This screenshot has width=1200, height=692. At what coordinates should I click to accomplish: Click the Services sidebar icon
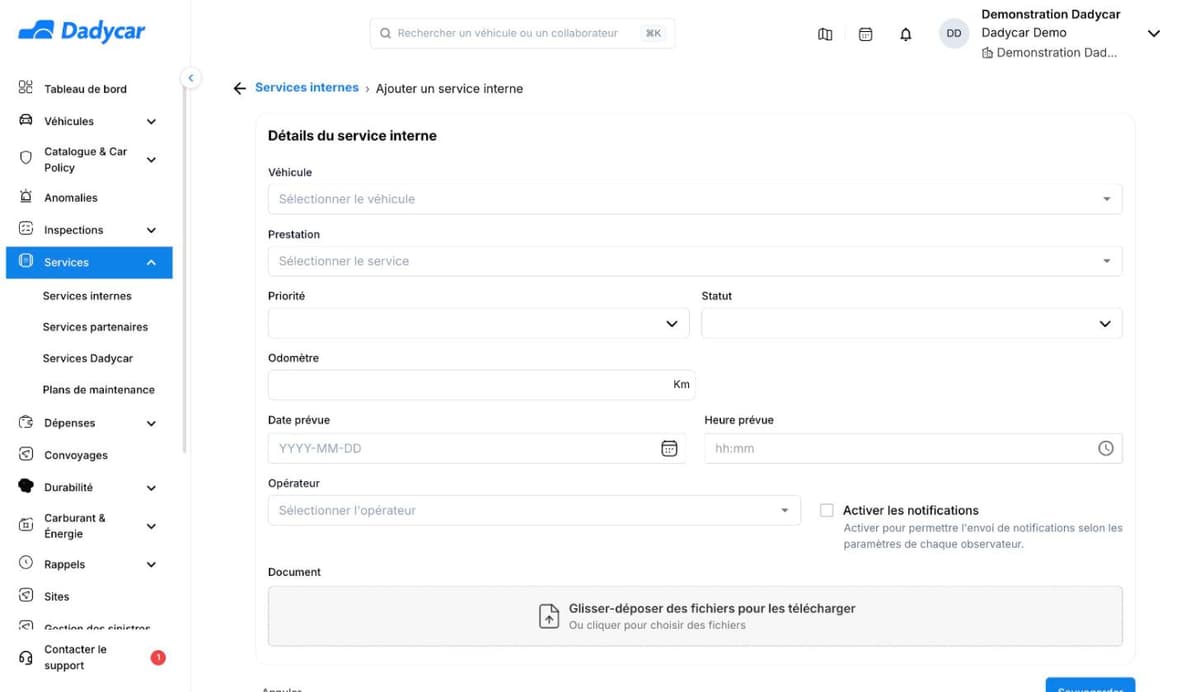tap(26, 261)
